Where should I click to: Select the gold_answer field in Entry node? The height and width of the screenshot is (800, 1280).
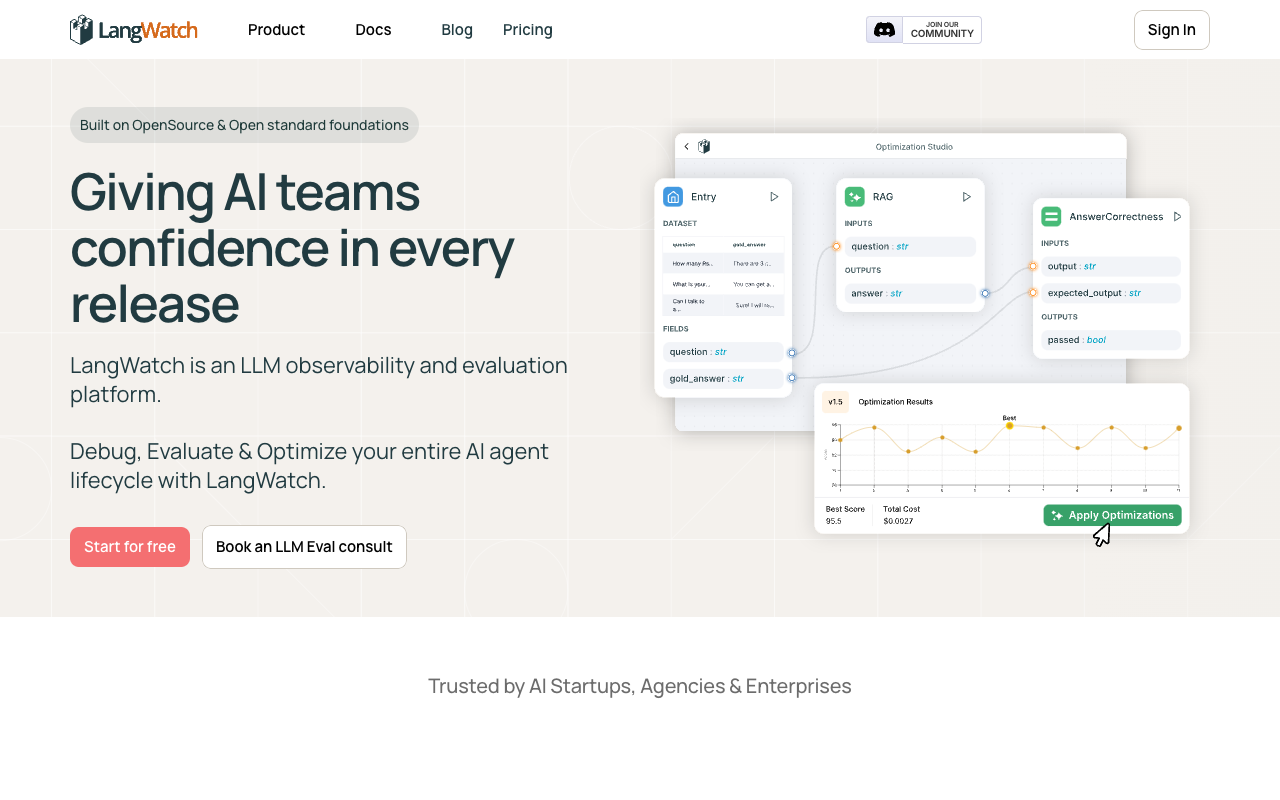(x=723, y=379)
